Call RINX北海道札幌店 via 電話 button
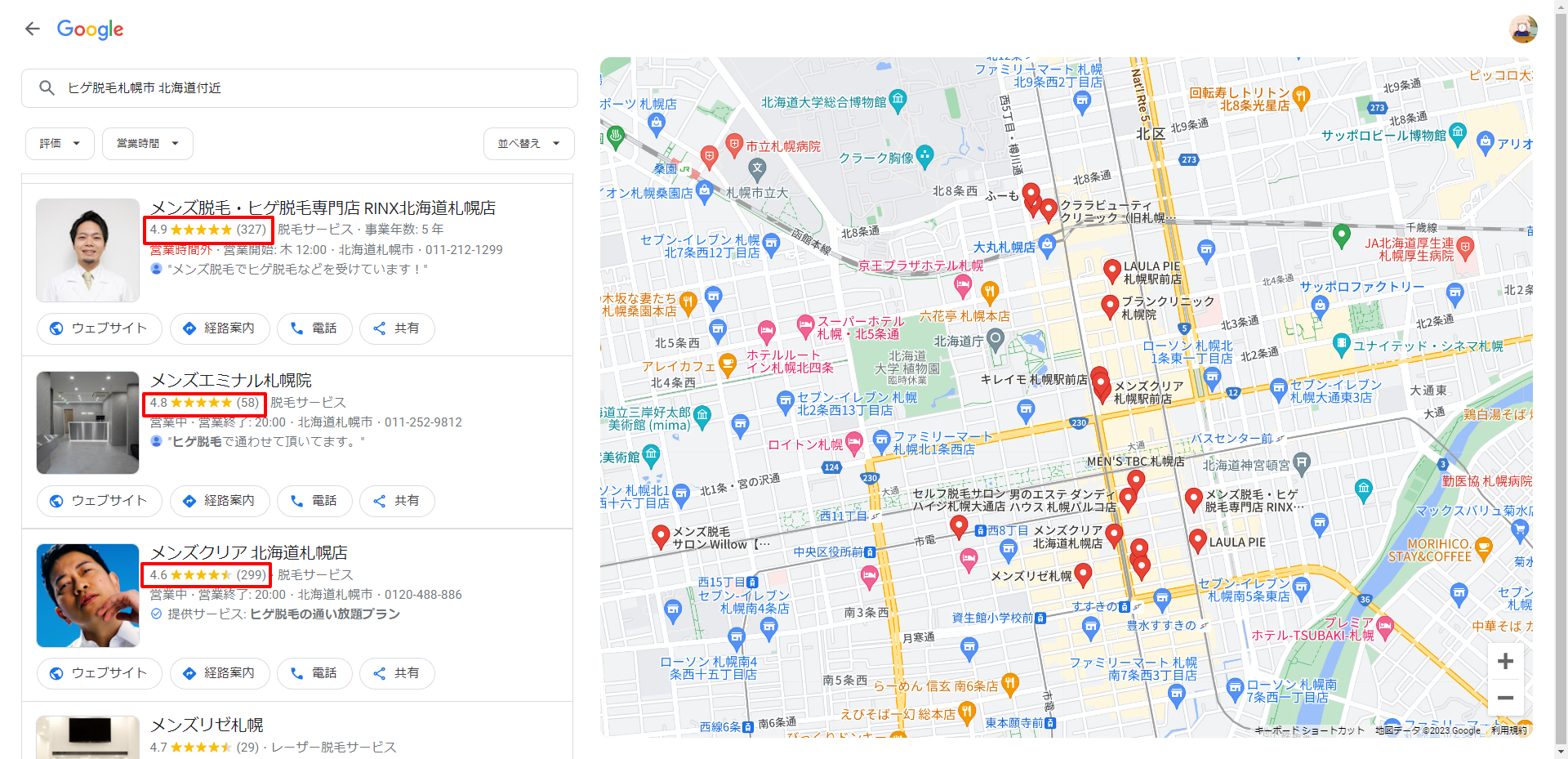 (x=314, y=328)
